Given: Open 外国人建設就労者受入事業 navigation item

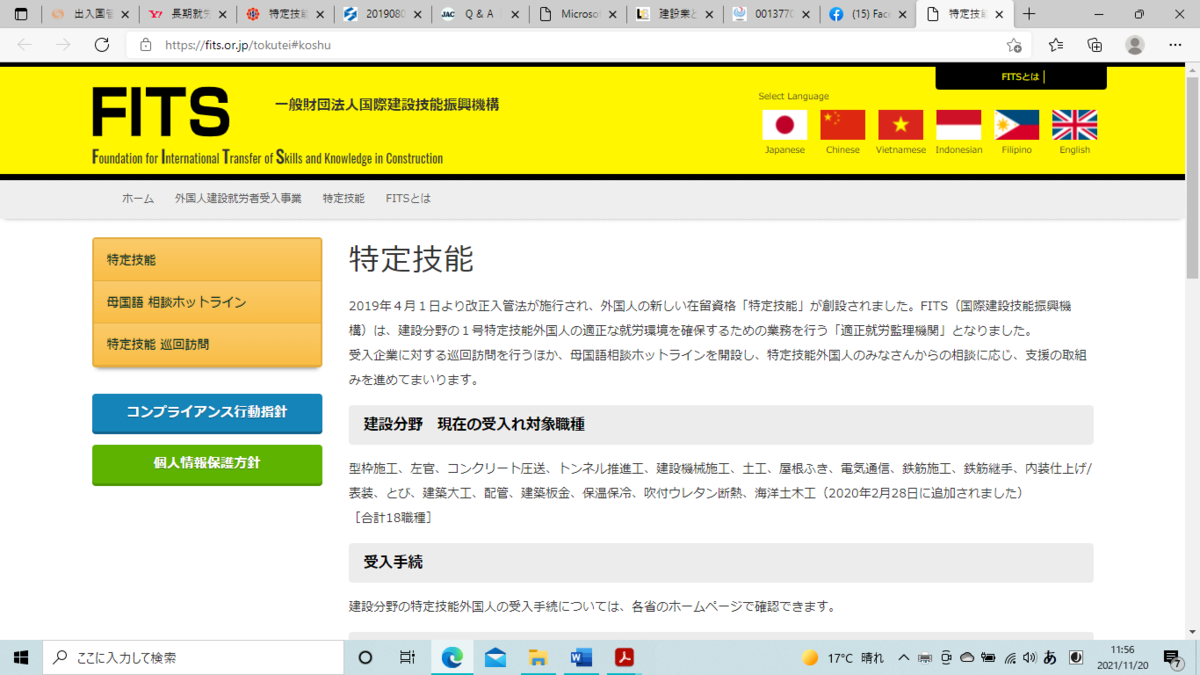Looking at the screenshot, I should point(238,199).
